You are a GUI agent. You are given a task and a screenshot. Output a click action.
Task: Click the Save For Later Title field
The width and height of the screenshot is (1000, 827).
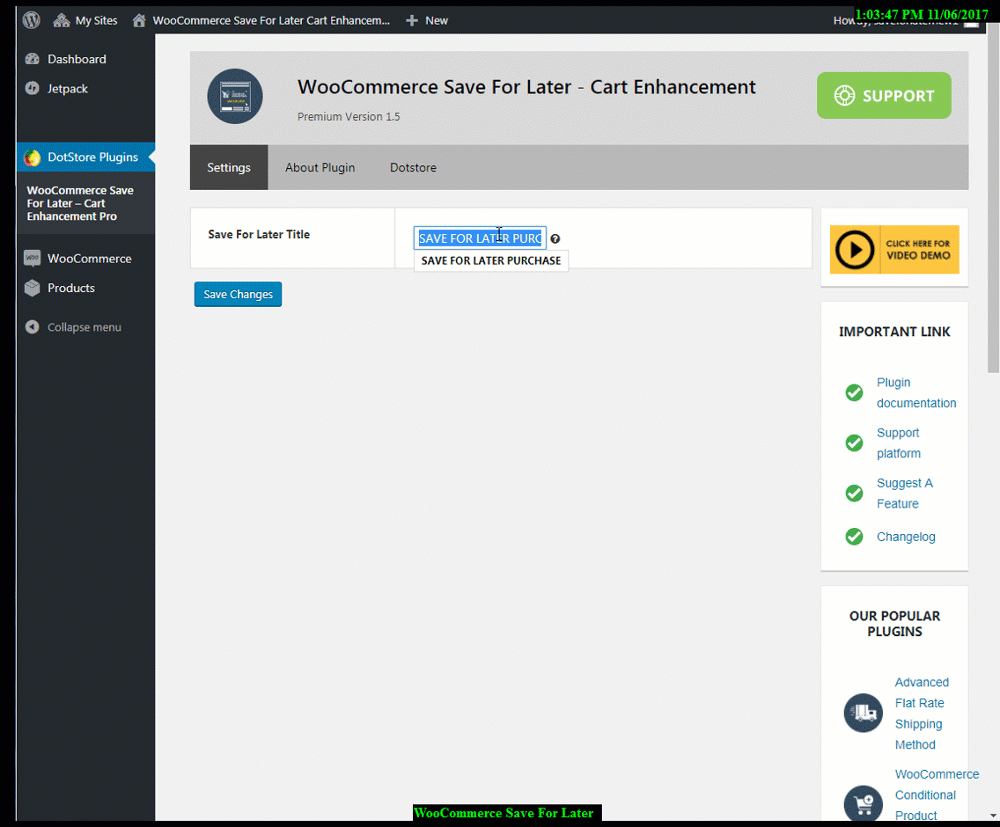pyautogui.click(x=480, y=238)
